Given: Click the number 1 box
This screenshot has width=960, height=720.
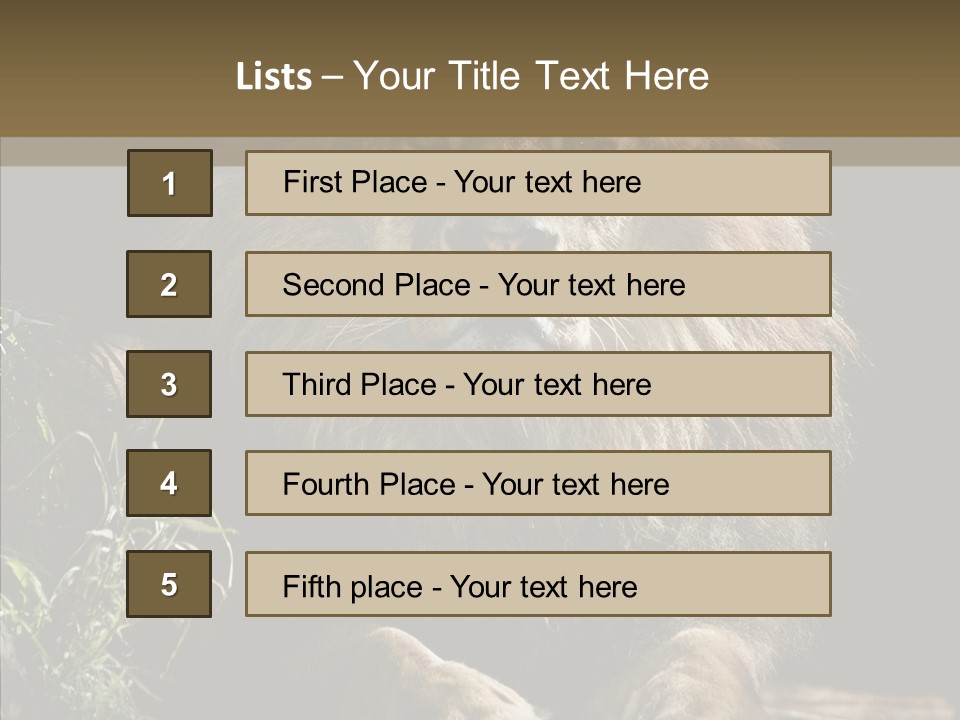Looking at the screenshot, I should point(170,183).
